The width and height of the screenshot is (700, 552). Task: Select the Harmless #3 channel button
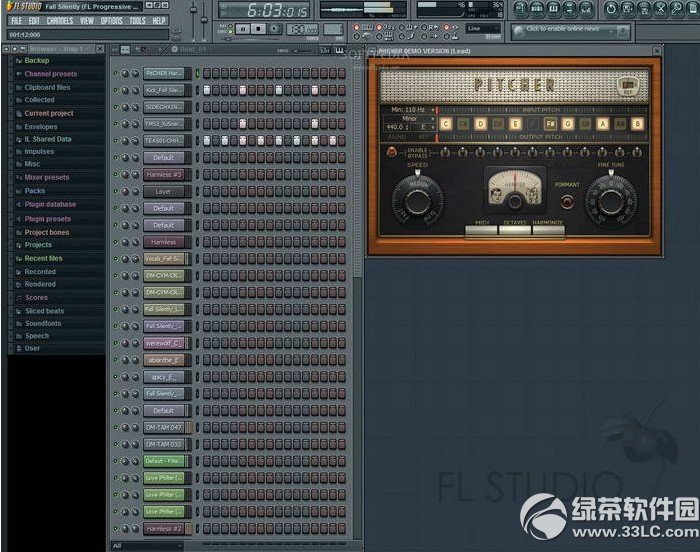165,175
